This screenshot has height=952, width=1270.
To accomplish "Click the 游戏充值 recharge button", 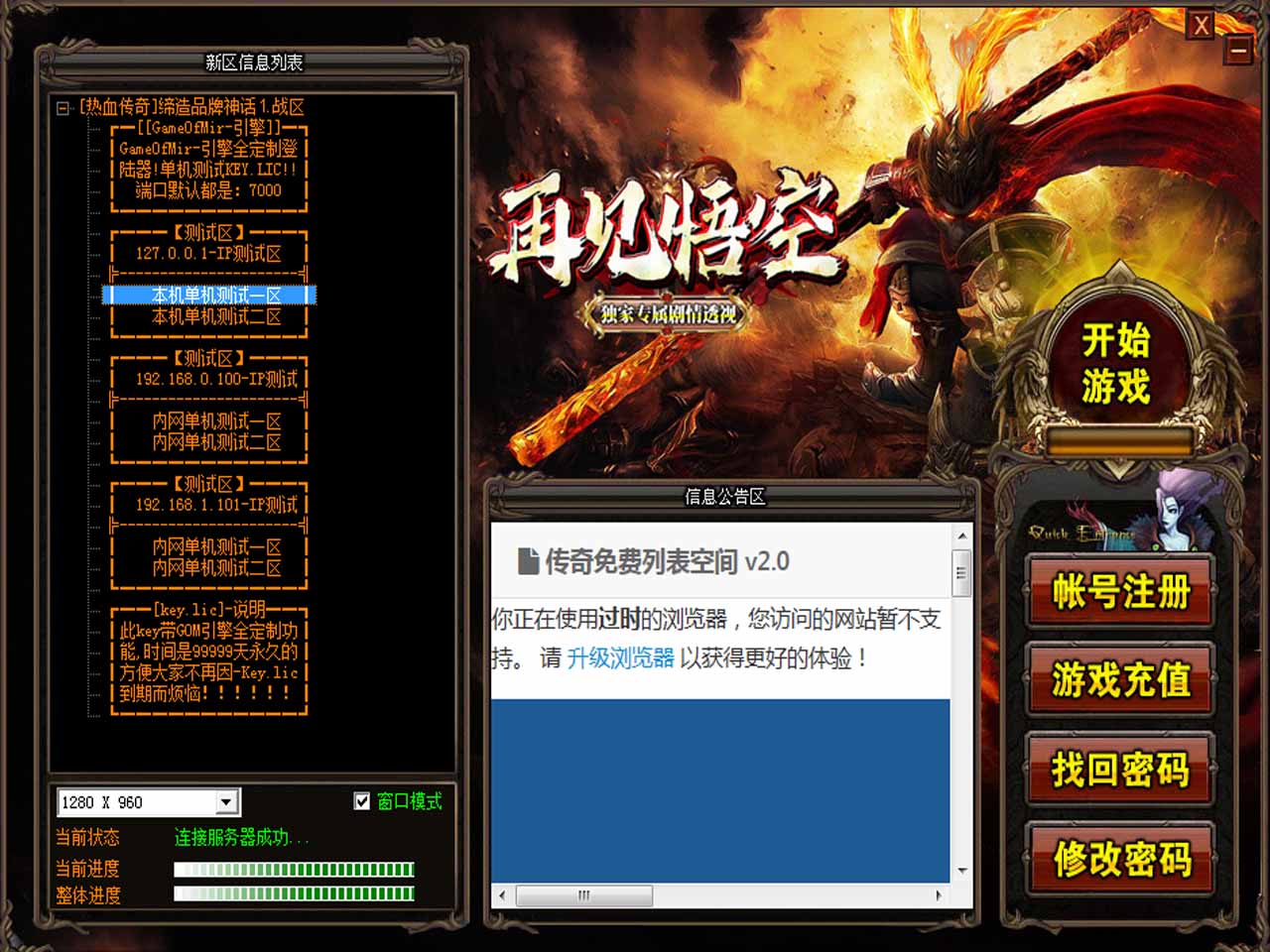I will pos(1120,680).
